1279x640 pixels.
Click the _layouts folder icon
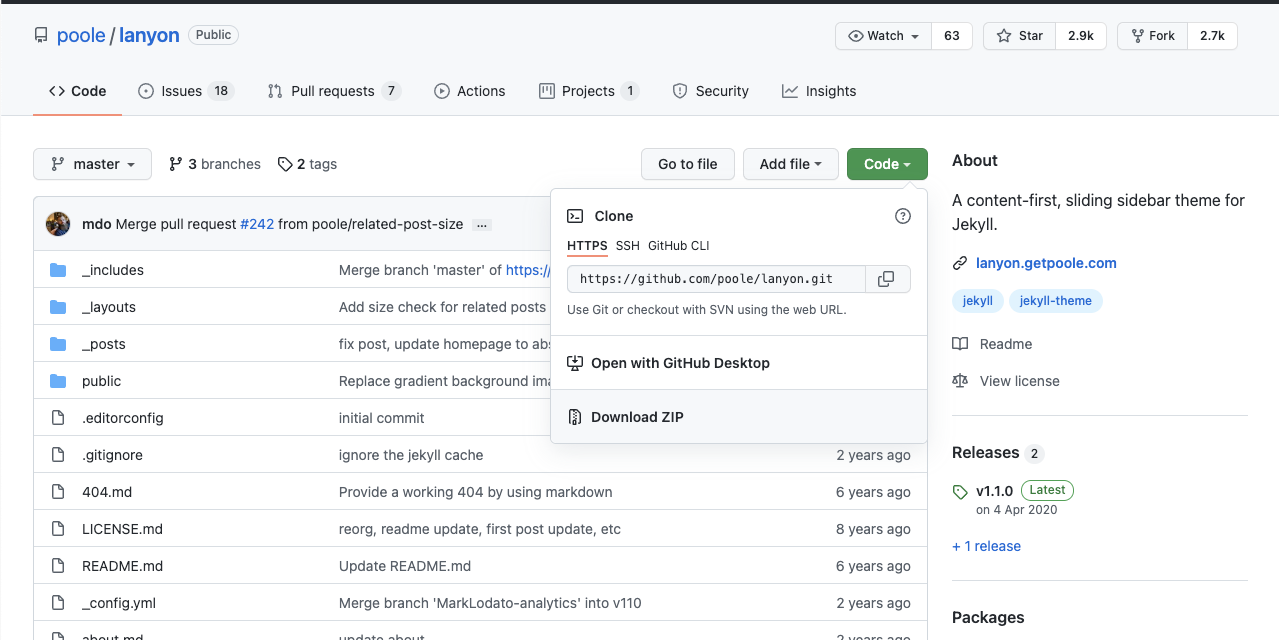58,307
